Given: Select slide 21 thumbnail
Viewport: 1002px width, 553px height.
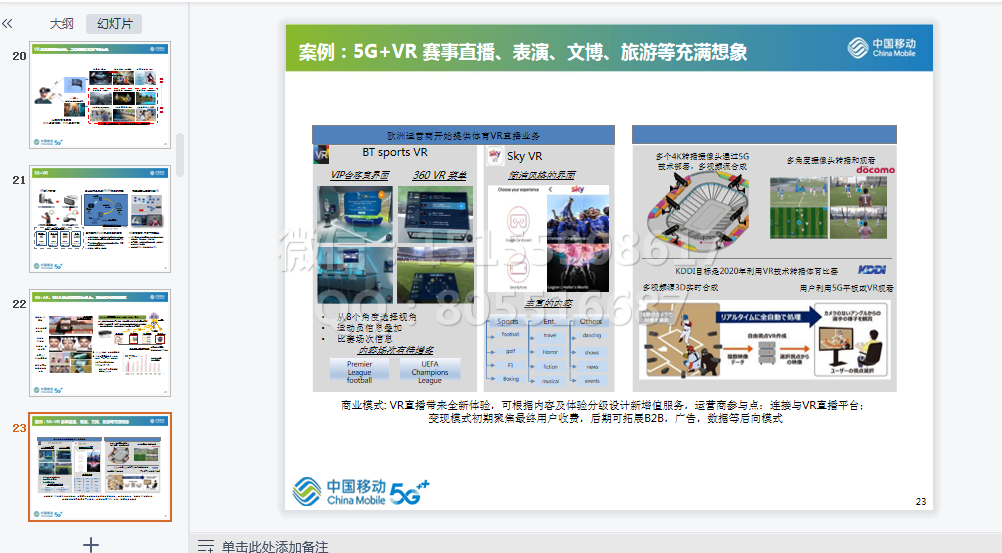Looking at the screenshot, I should coord(100,219).
